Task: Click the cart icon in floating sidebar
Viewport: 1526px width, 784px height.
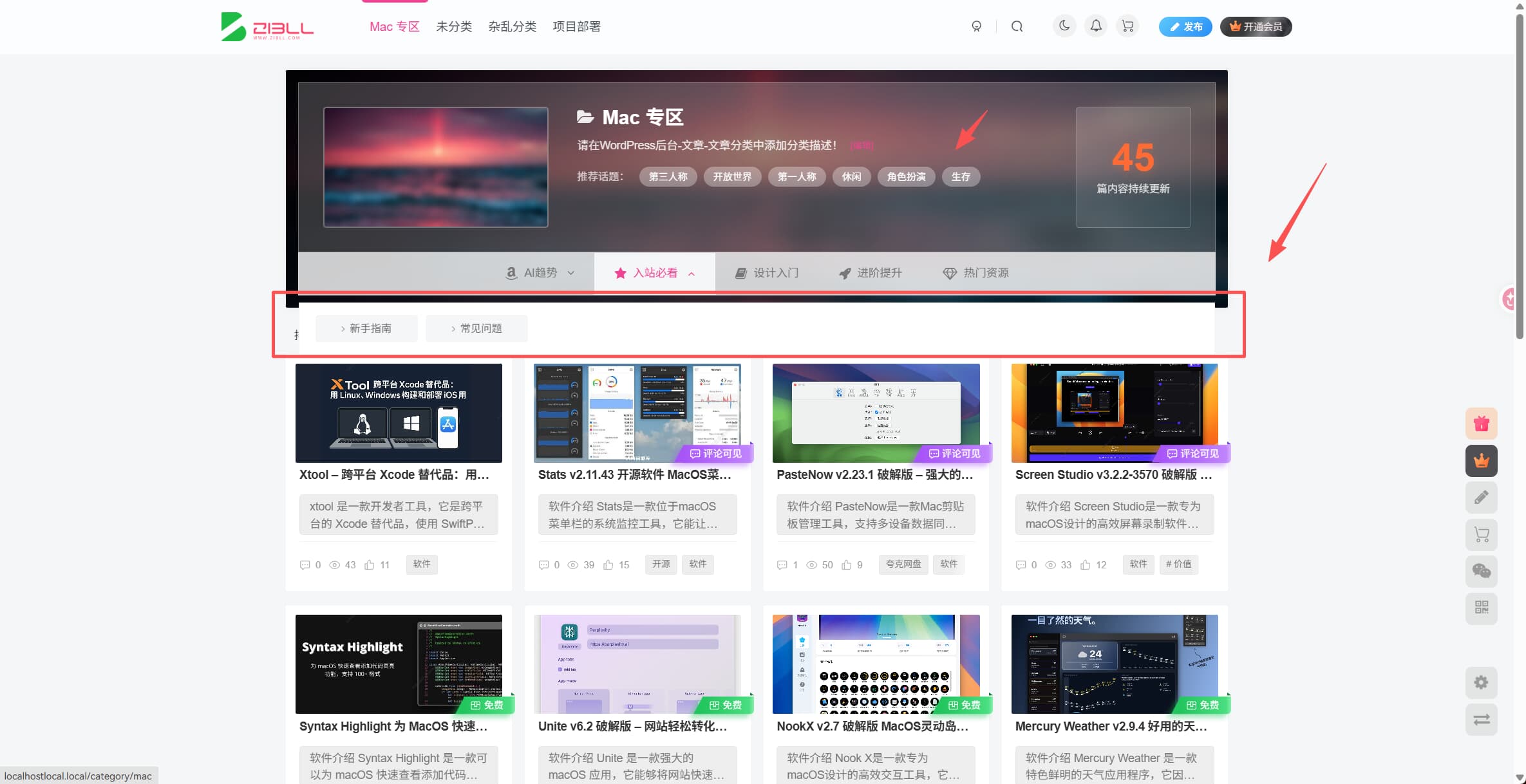Action: tap(1482, 534)
